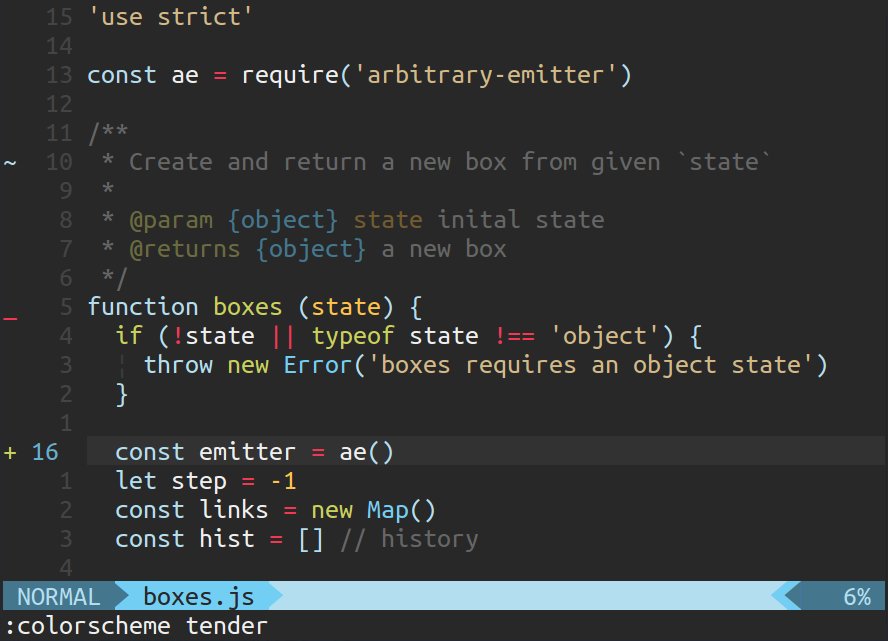Click the @param tag in the docblock

(171, 220)
